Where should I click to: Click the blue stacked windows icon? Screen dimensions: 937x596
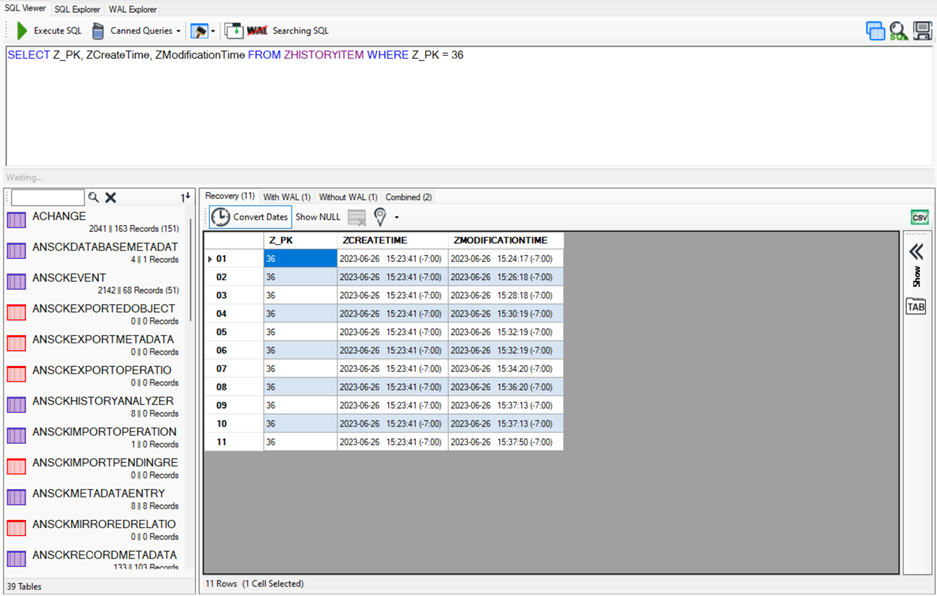click(875, 31)
